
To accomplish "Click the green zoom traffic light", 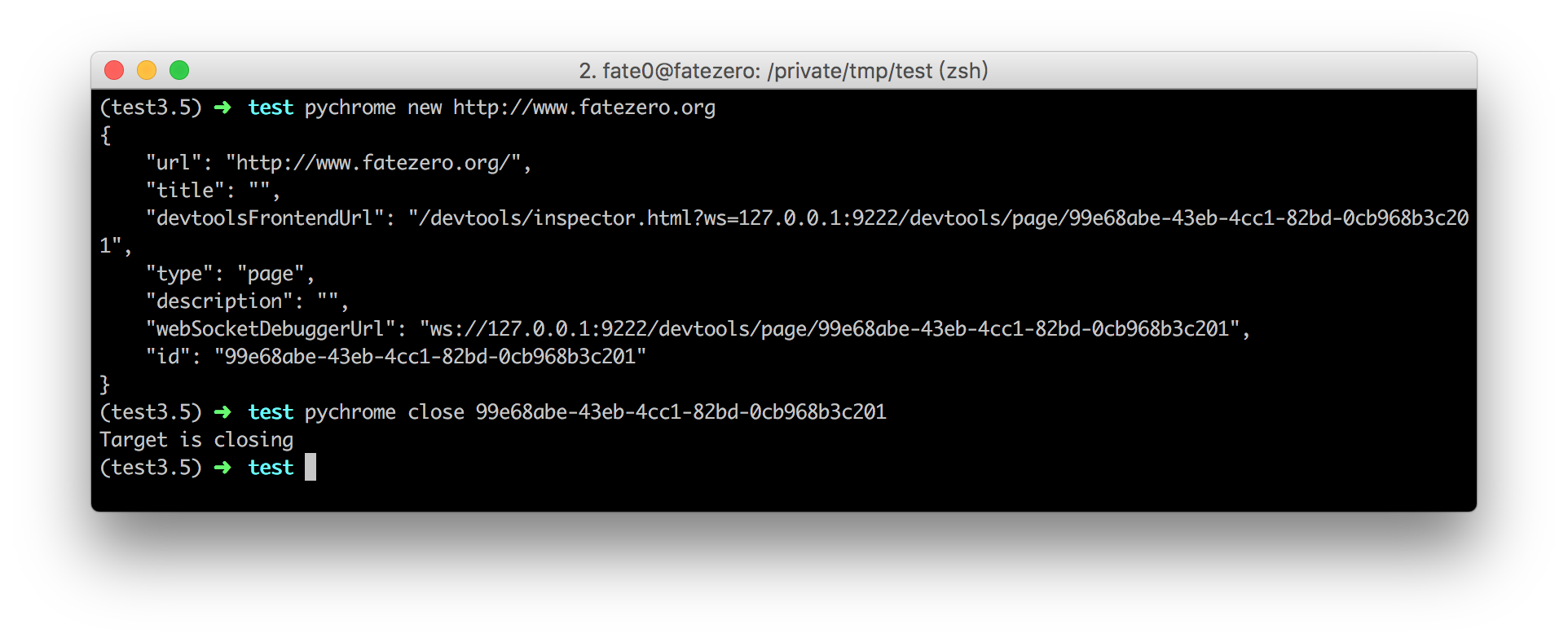I will point(178,71).
